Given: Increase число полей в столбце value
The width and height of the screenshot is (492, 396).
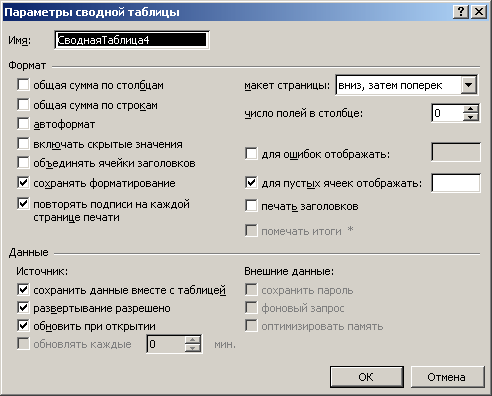Looking at the screenshot, I should click(471, 109).
